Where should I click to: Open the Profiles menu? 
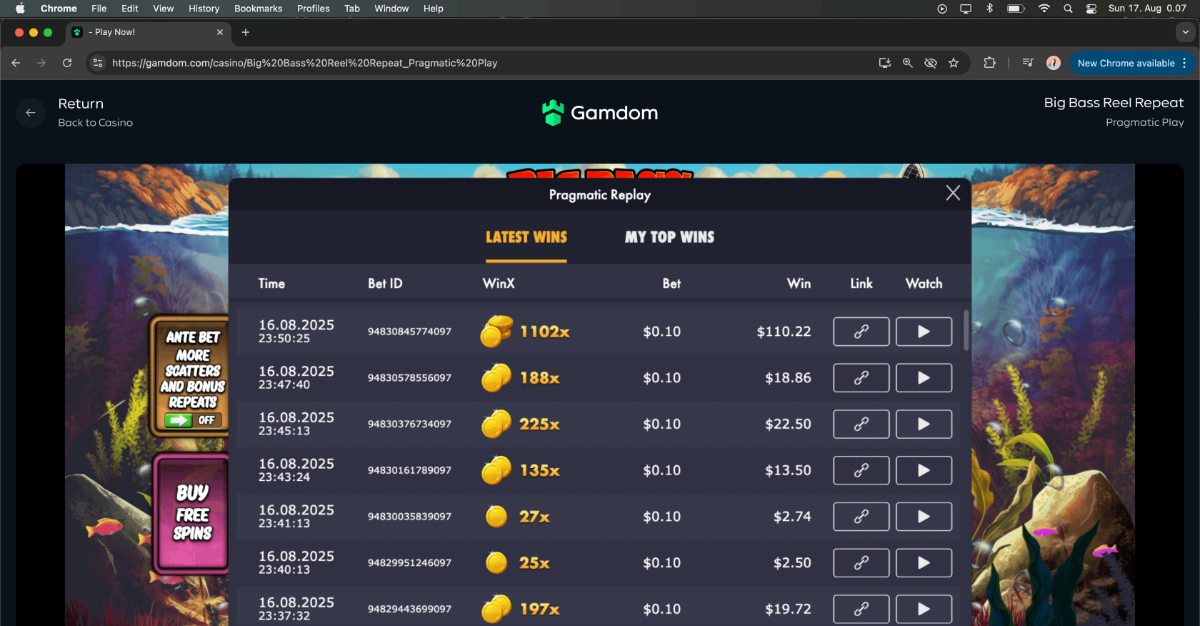tap(313, 8)
